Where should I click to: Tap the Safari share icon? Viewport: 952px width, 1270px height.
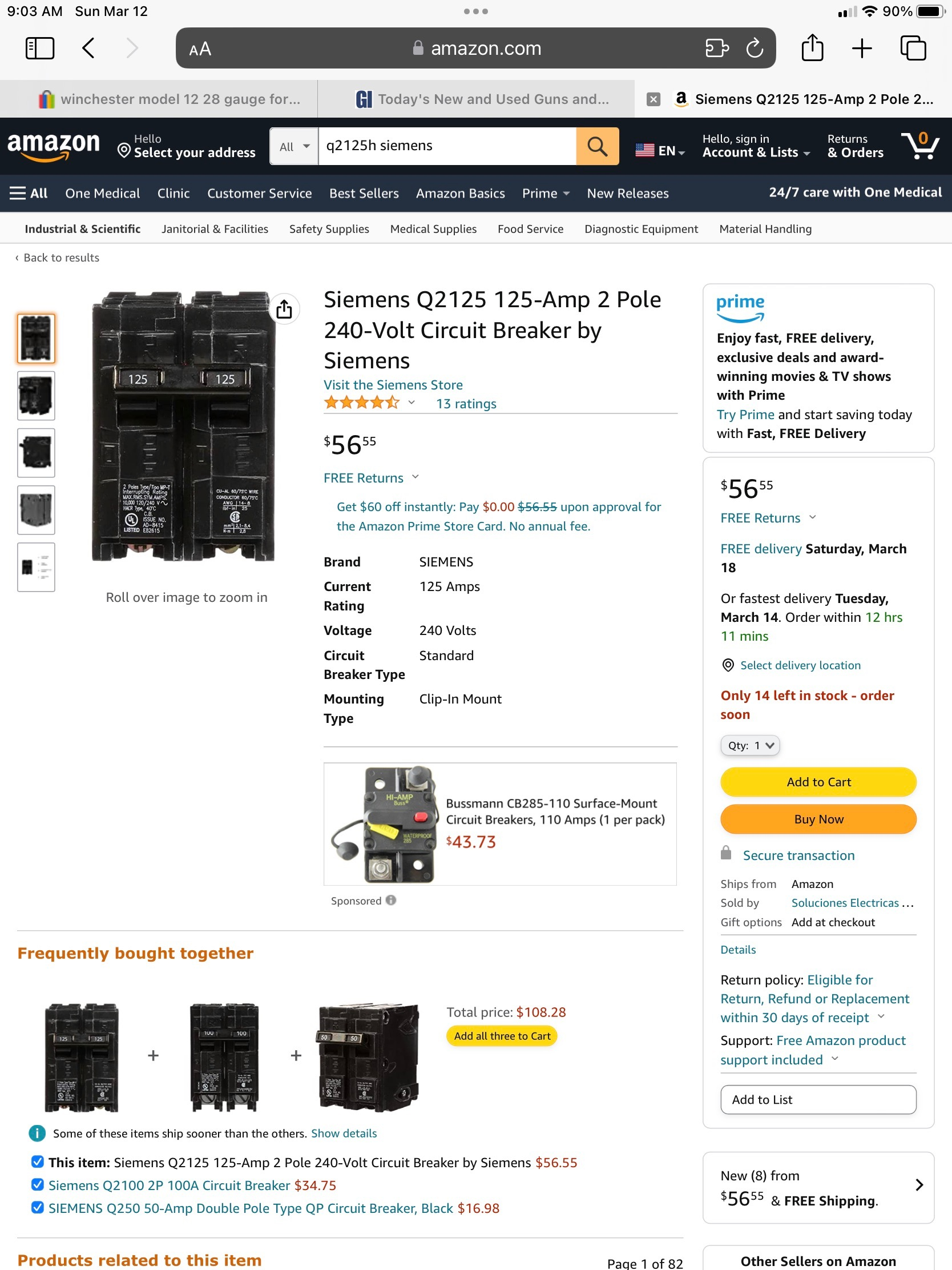pos(812,48)
